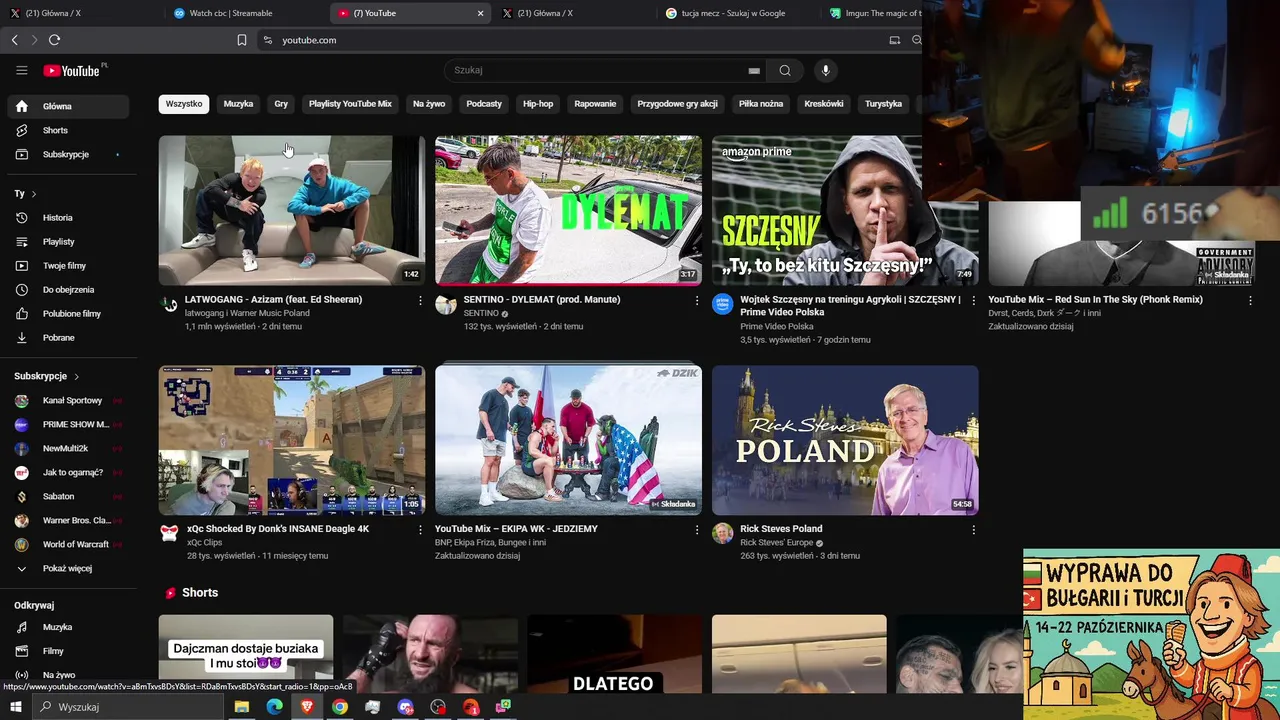
Task: Select the Piłka nożna chip
Action: coord(761,104)
